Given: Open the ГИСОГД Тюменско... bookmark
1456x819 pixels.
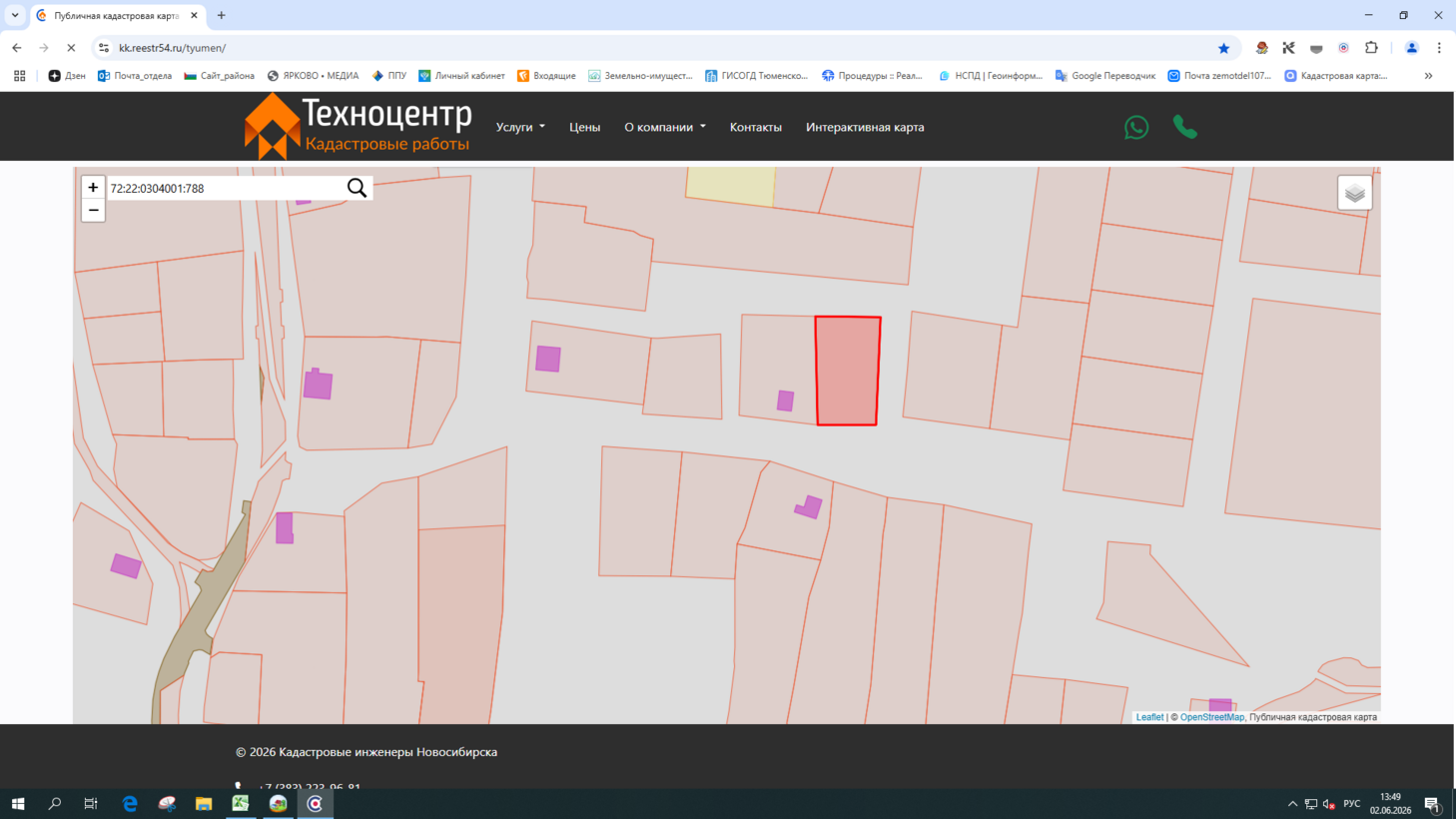Looking at the screenshot, I should tap(757, 76).
